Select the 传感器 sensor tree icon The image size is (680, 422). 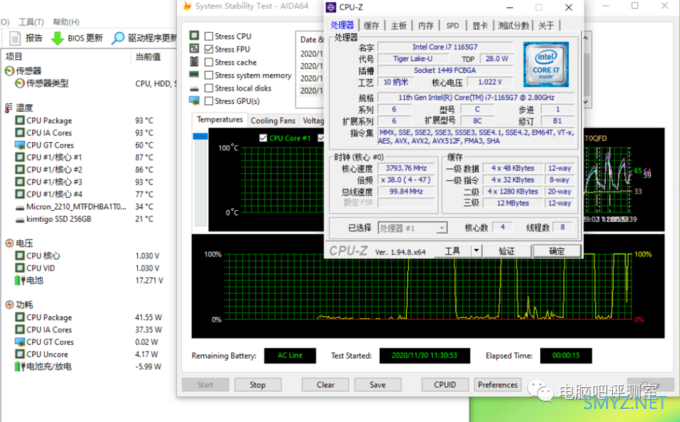coord(9,71)
